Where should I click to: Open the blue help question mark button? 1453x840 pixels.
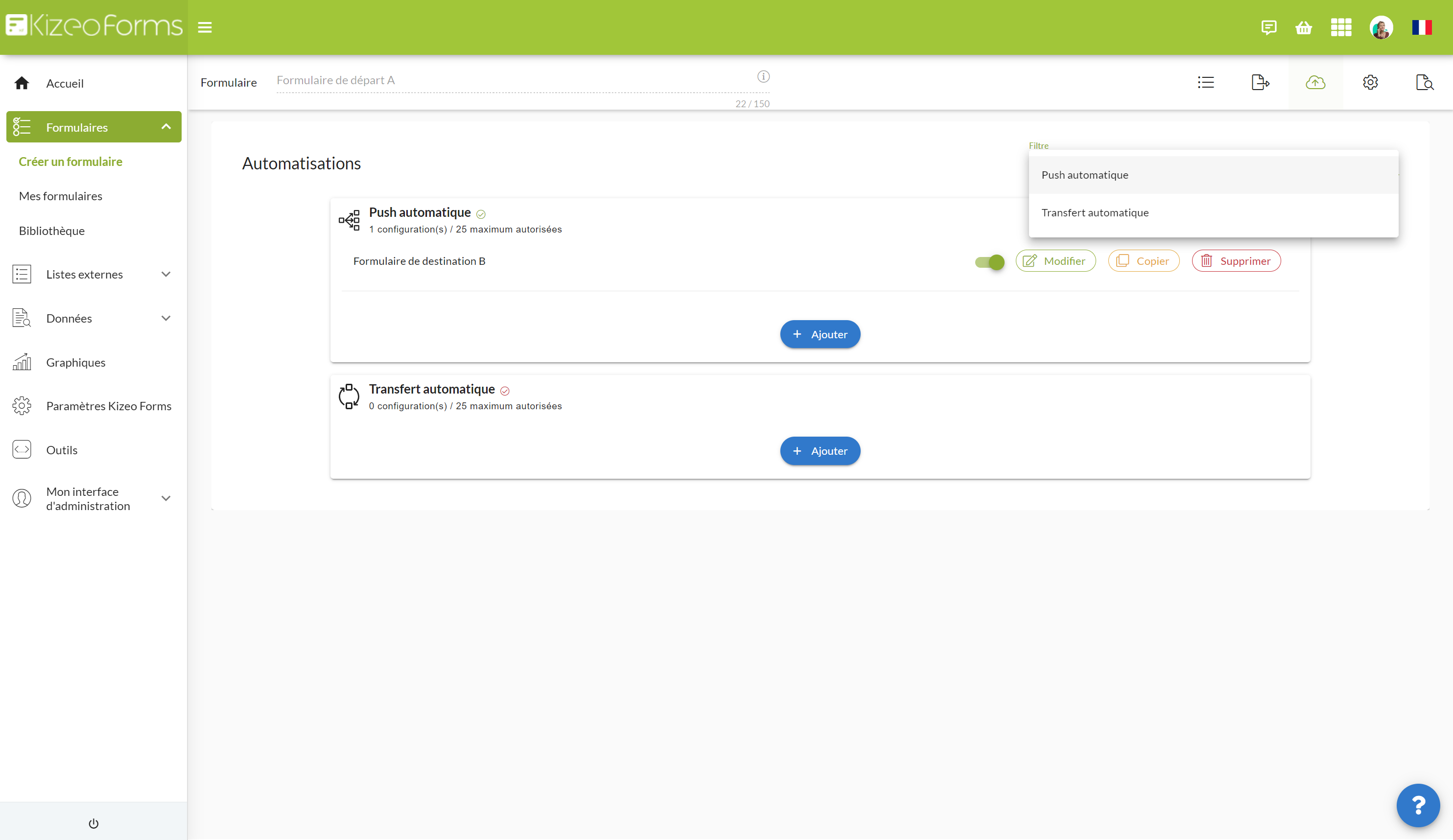point(1418,805)
